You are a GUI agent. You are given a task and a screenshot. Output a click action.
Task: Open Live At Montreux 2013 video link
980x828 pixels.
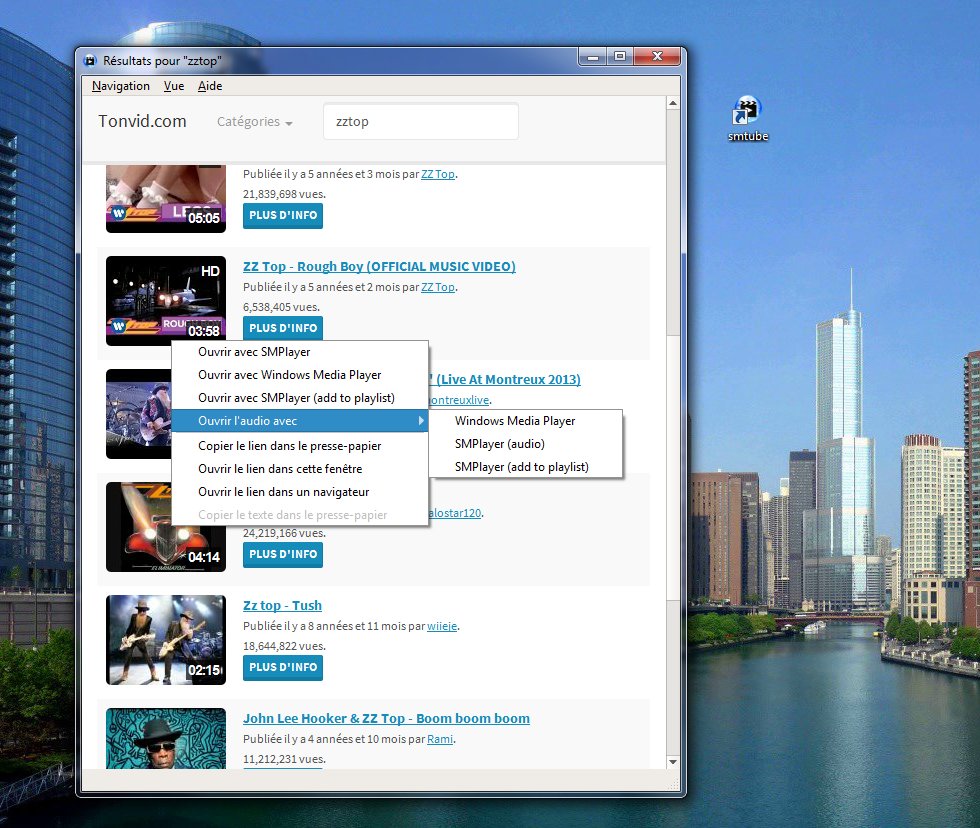505,380
